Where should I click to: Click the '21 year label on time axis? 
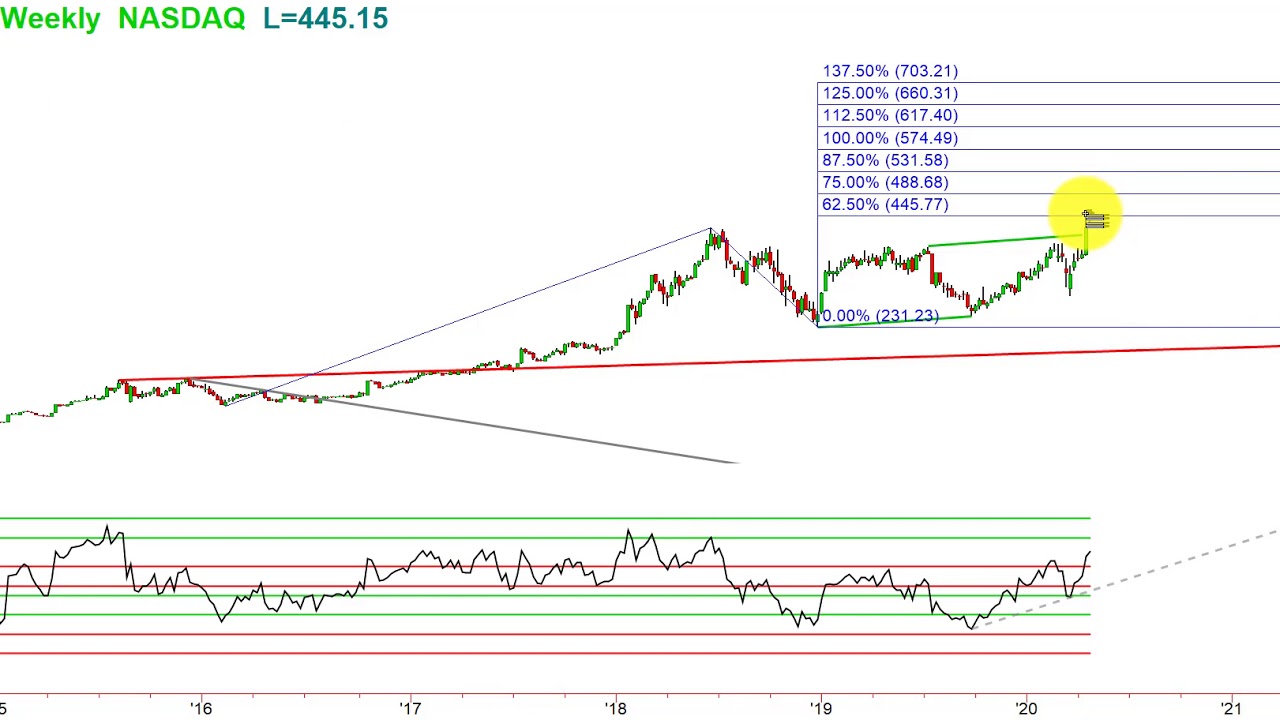(1232, 708)
